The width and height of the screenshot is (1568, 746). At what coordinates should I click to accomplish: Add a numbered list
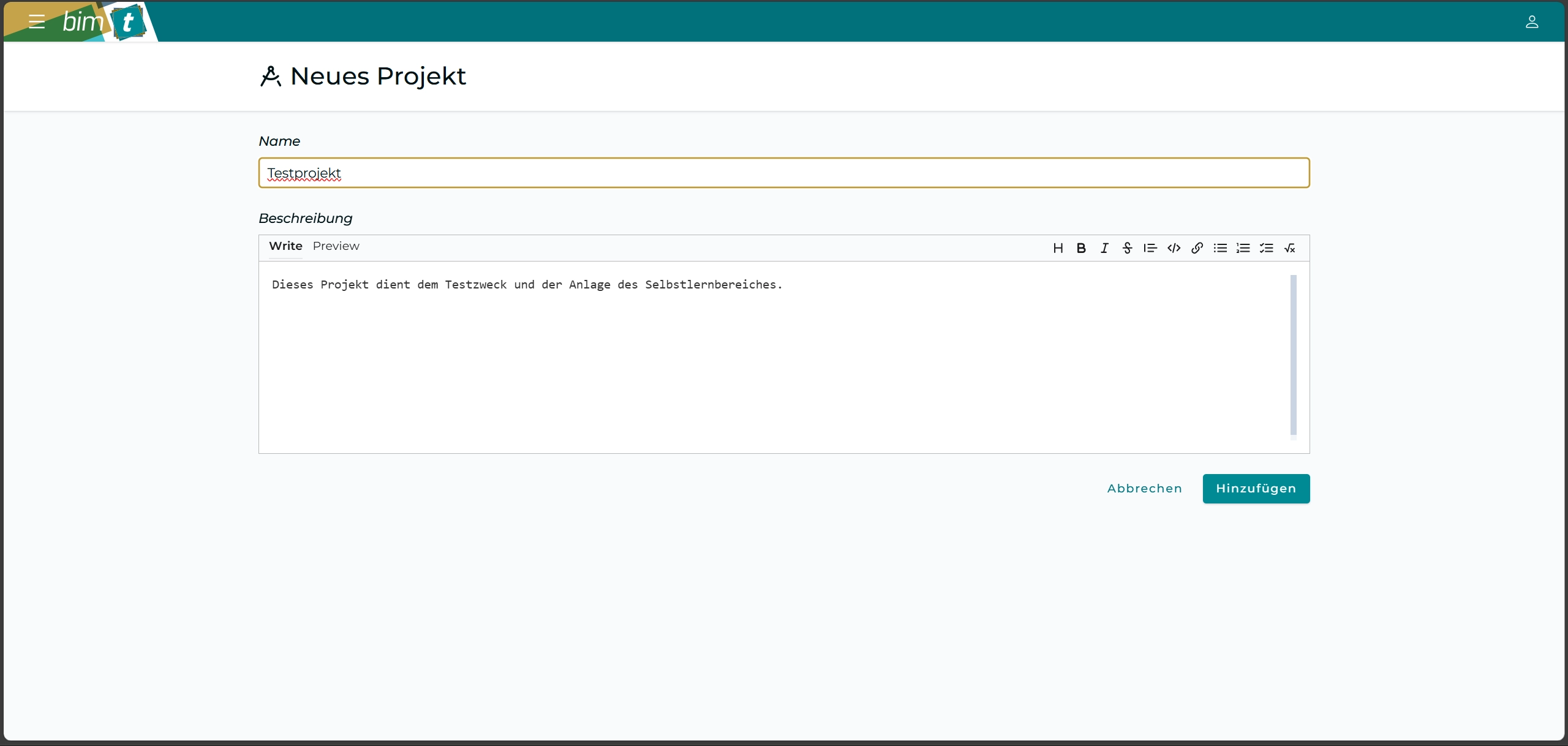click(1243, 248)
